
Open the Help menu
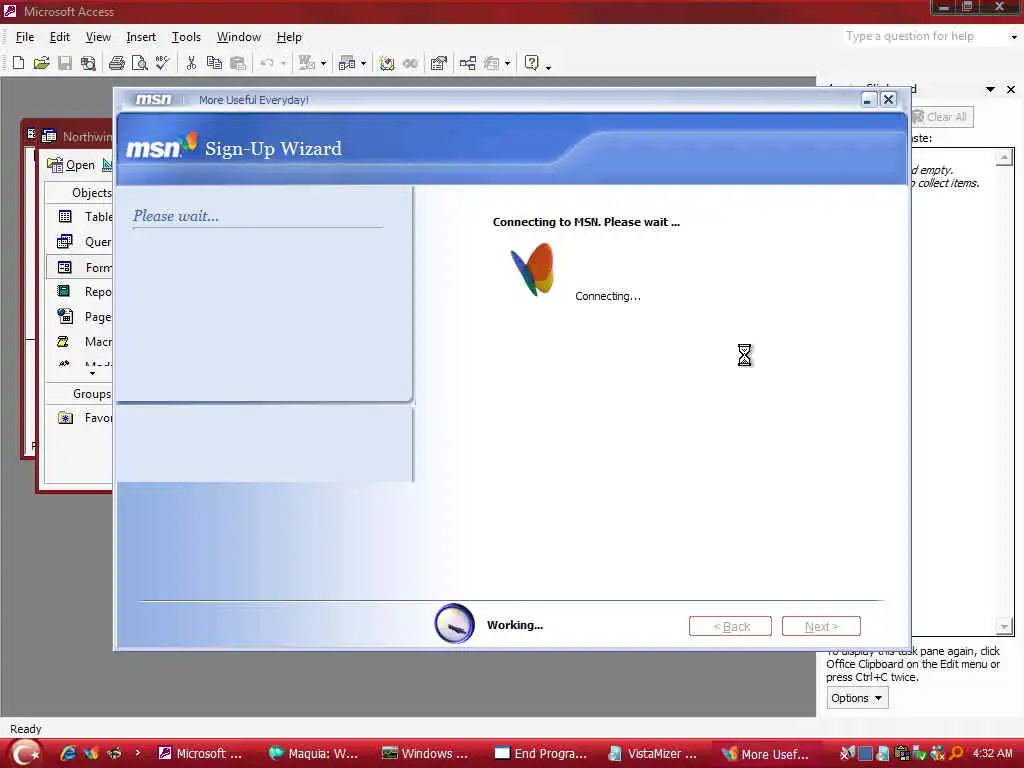pyautogui.click(x=289, y=37)
